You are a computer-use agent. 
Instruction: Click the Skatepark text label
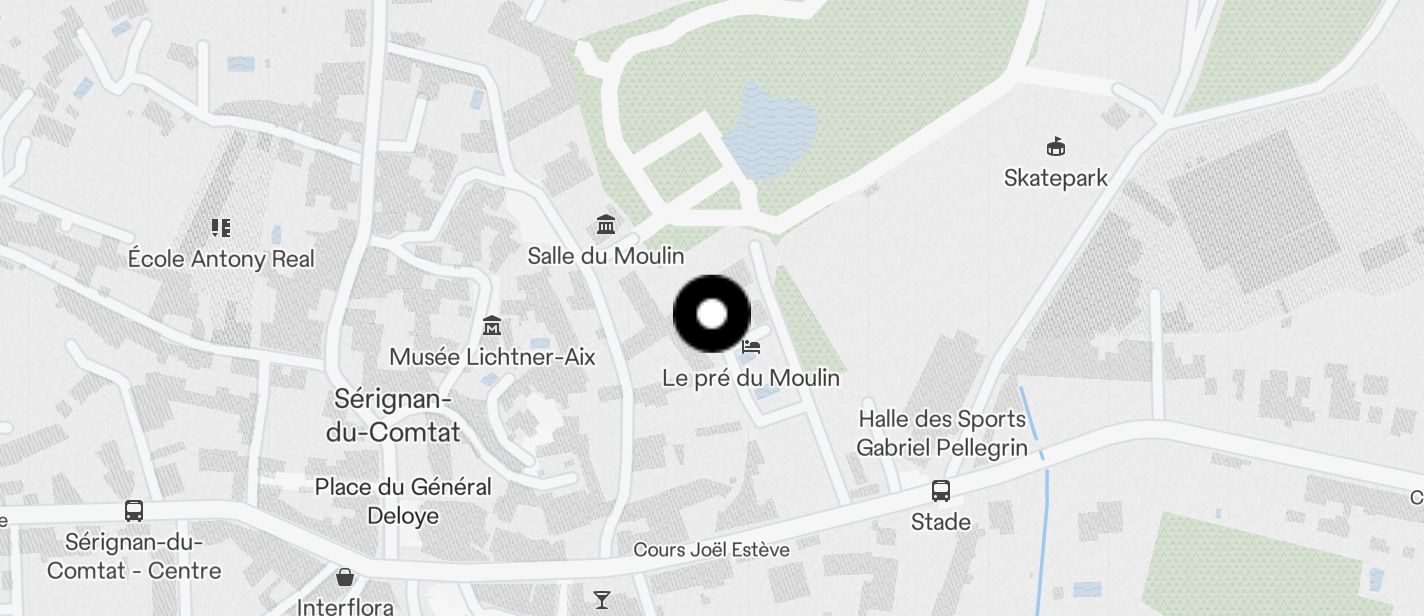pos(1056,178)
